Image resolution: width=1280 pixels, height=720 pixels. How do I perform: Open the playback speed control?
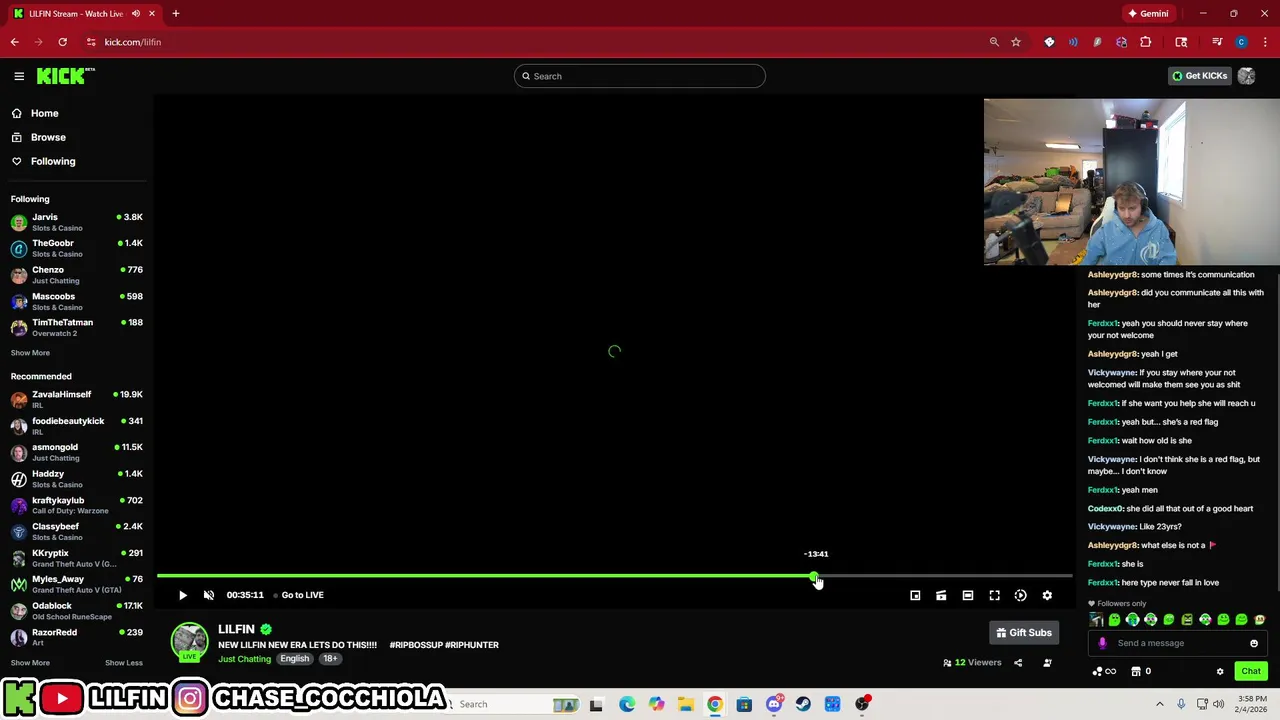tap(1020, 595)
